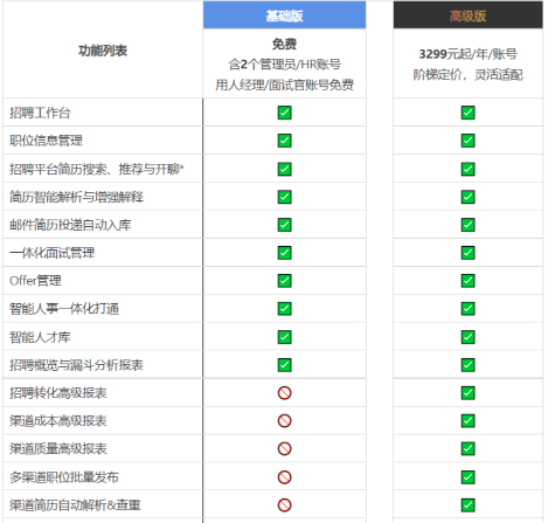Click 高级版 checkmark for 职位信息管理
The width and height of the screenshot is (546, 523).
(x=468, y=141)
